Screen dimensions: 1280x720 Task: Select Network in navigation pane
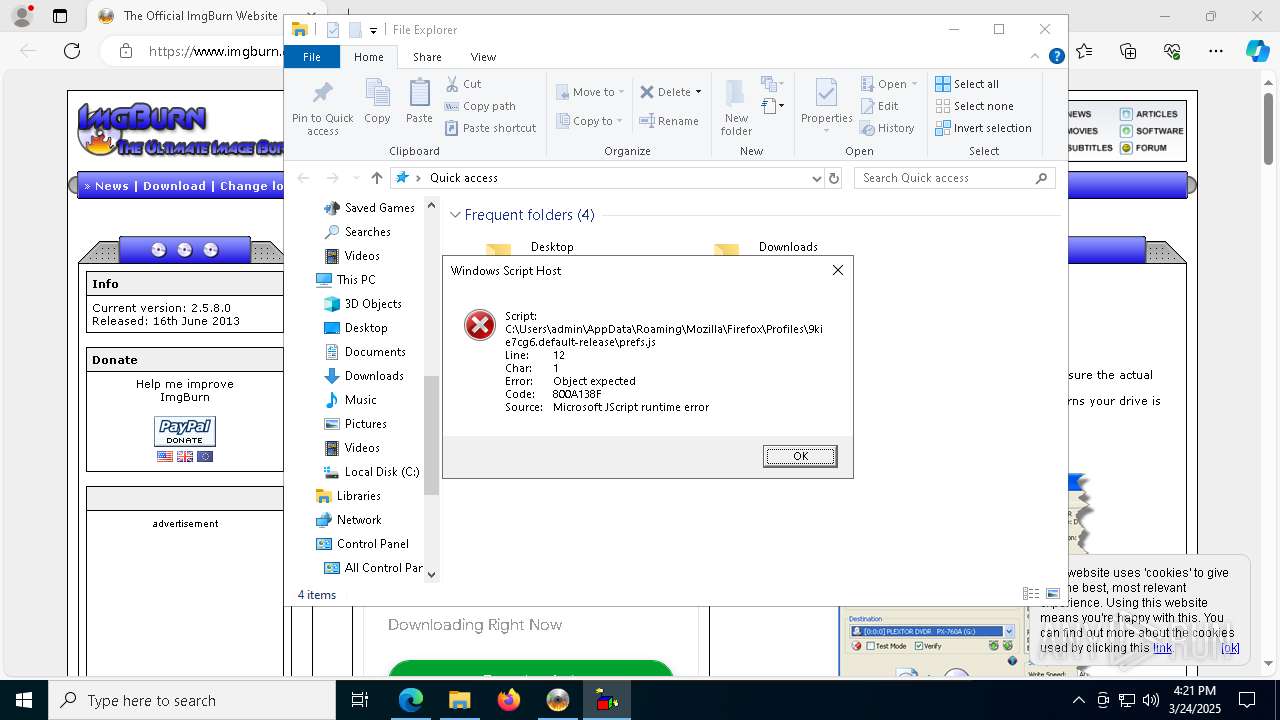tap(348, 520)
